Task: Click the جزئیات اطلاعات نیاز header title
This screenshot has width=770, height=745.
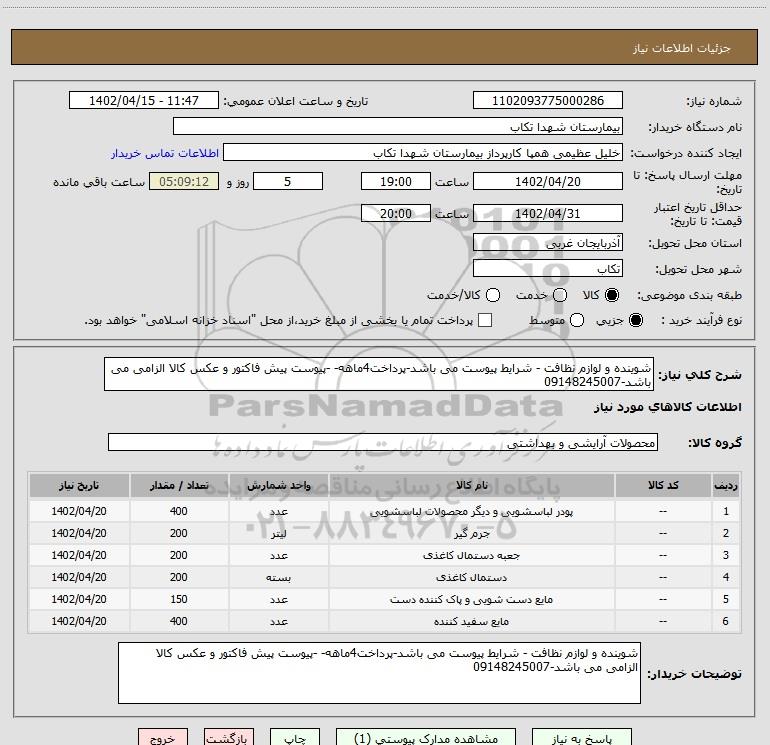Action: pyautogui.click(x=681, y=48)
